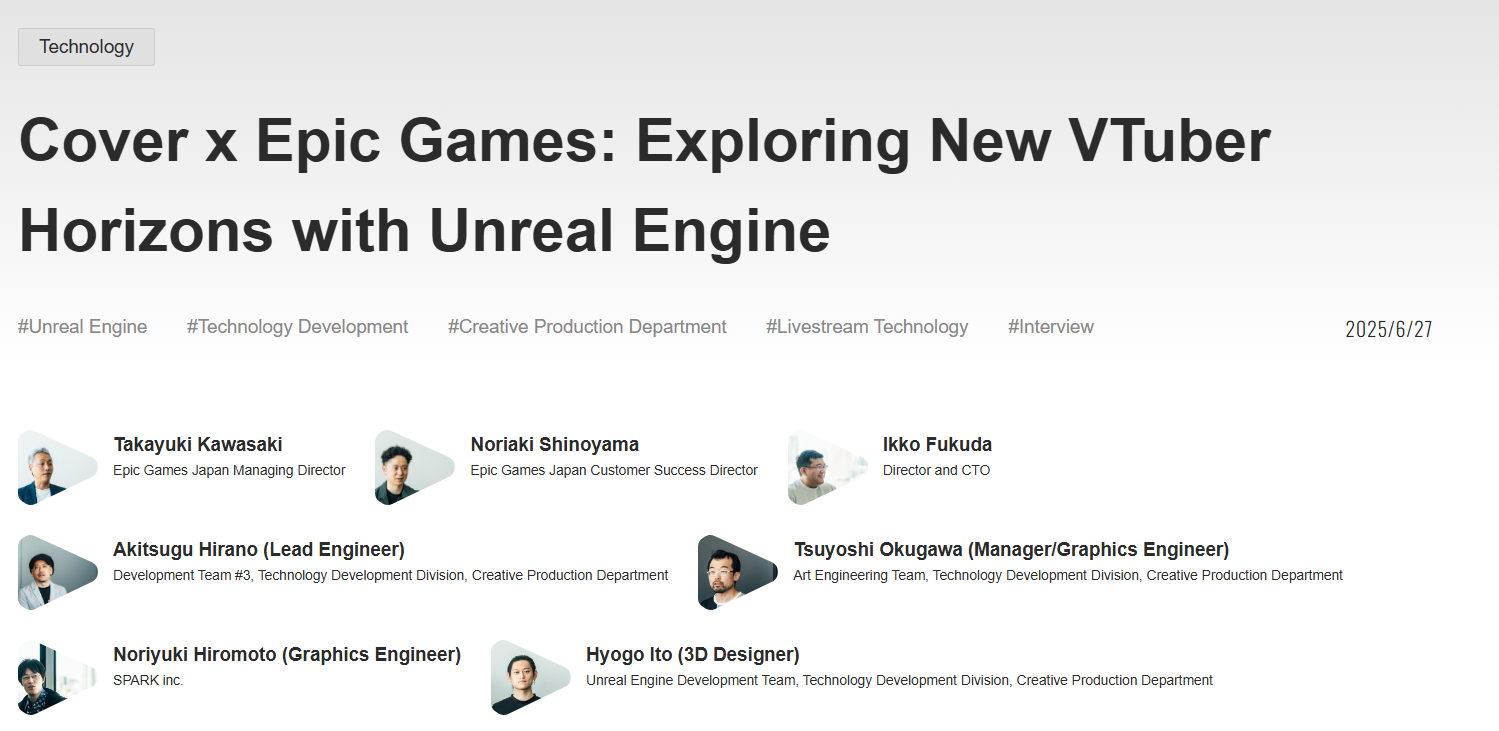
Task: Click the name Takayuki Kawasaki
Action: (198, 444)
